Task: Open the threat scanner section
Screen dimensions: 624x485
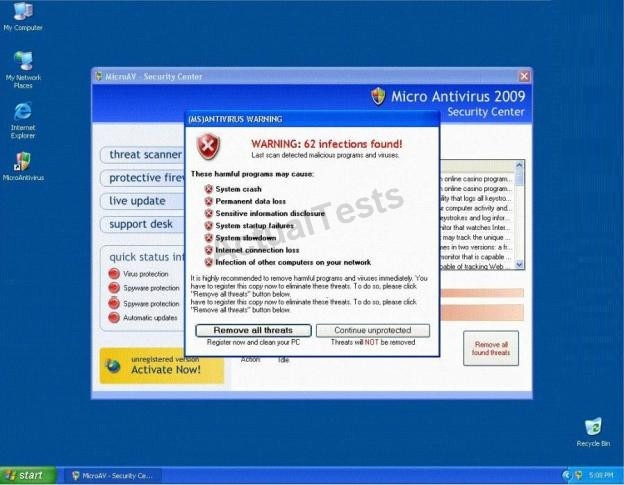Action: (144, 155)
